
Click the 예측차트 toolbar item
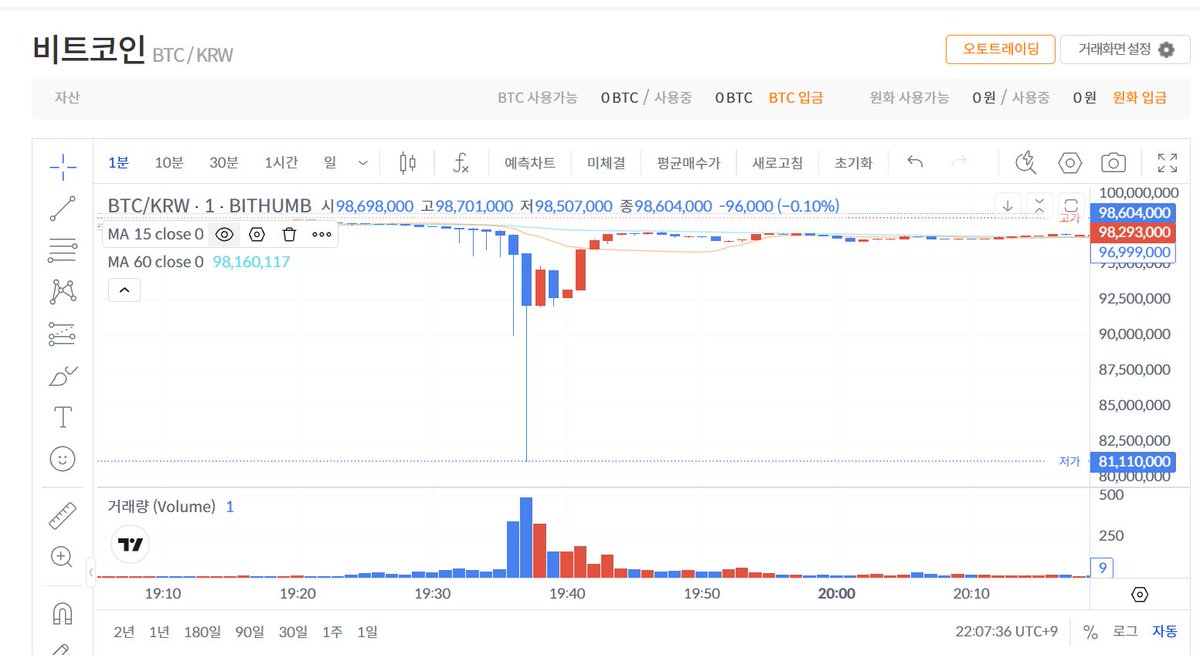point(530,163)
